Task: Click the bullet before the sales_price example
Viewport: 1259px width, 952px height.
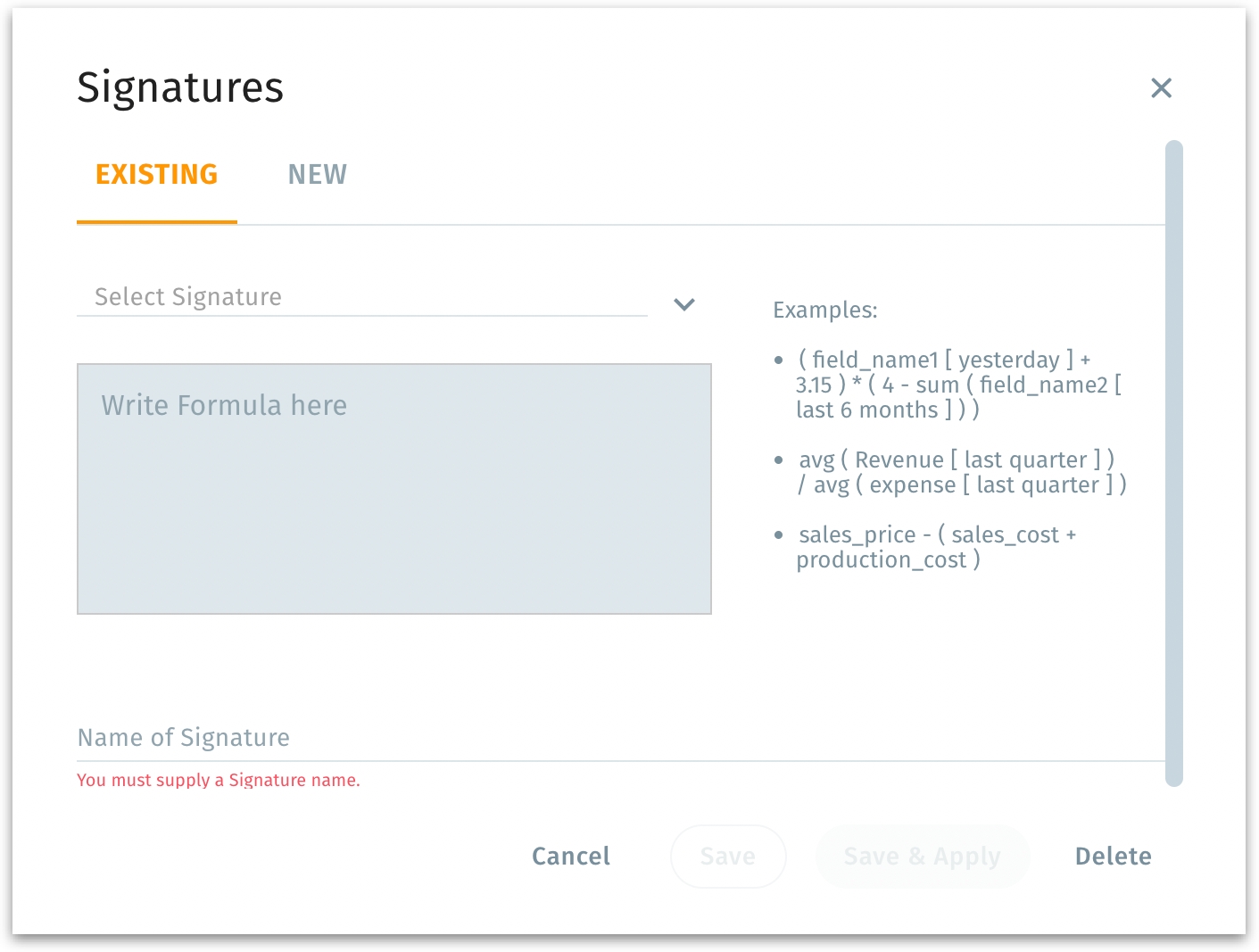Action: coord(779,535)
